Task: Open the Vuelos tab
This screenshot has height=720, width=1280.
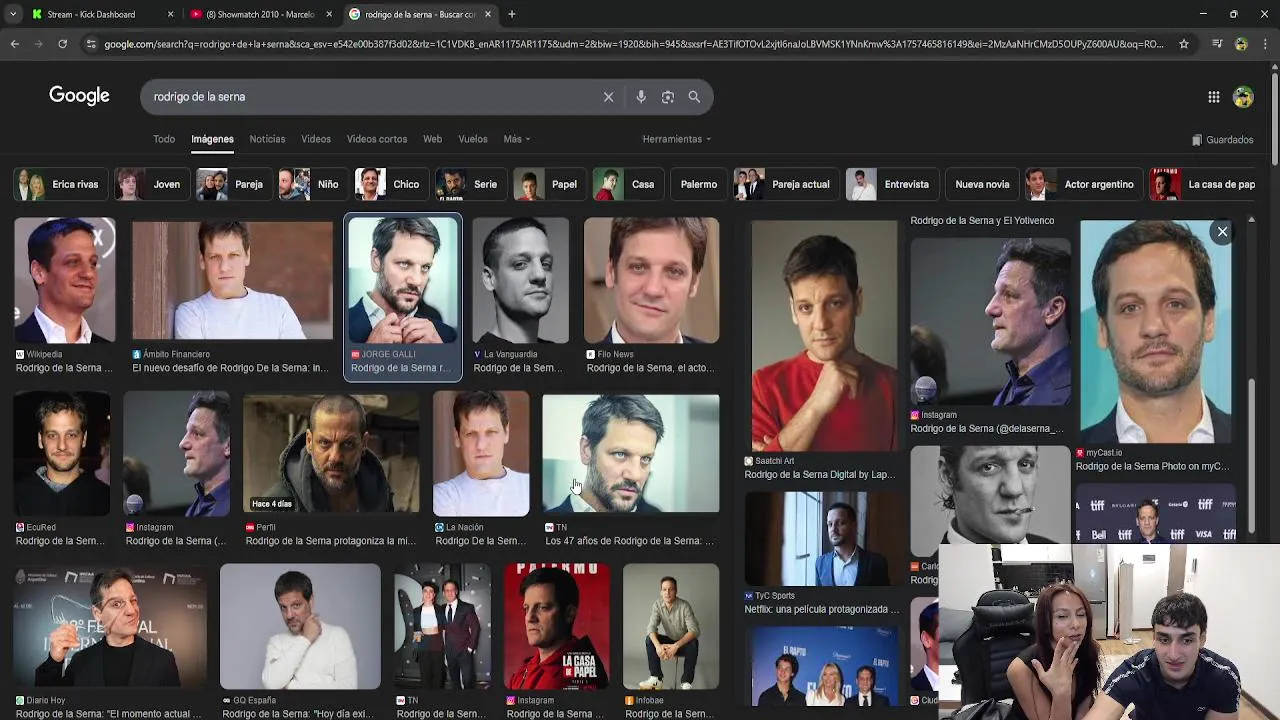Action: [473, 139]
